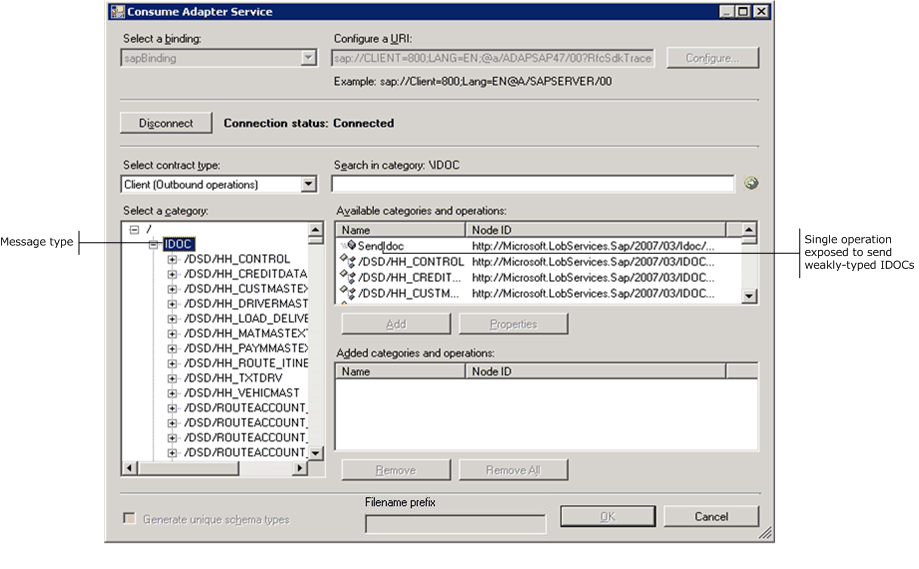Click the SendIdoc Node ID cell

coord(593,246)
